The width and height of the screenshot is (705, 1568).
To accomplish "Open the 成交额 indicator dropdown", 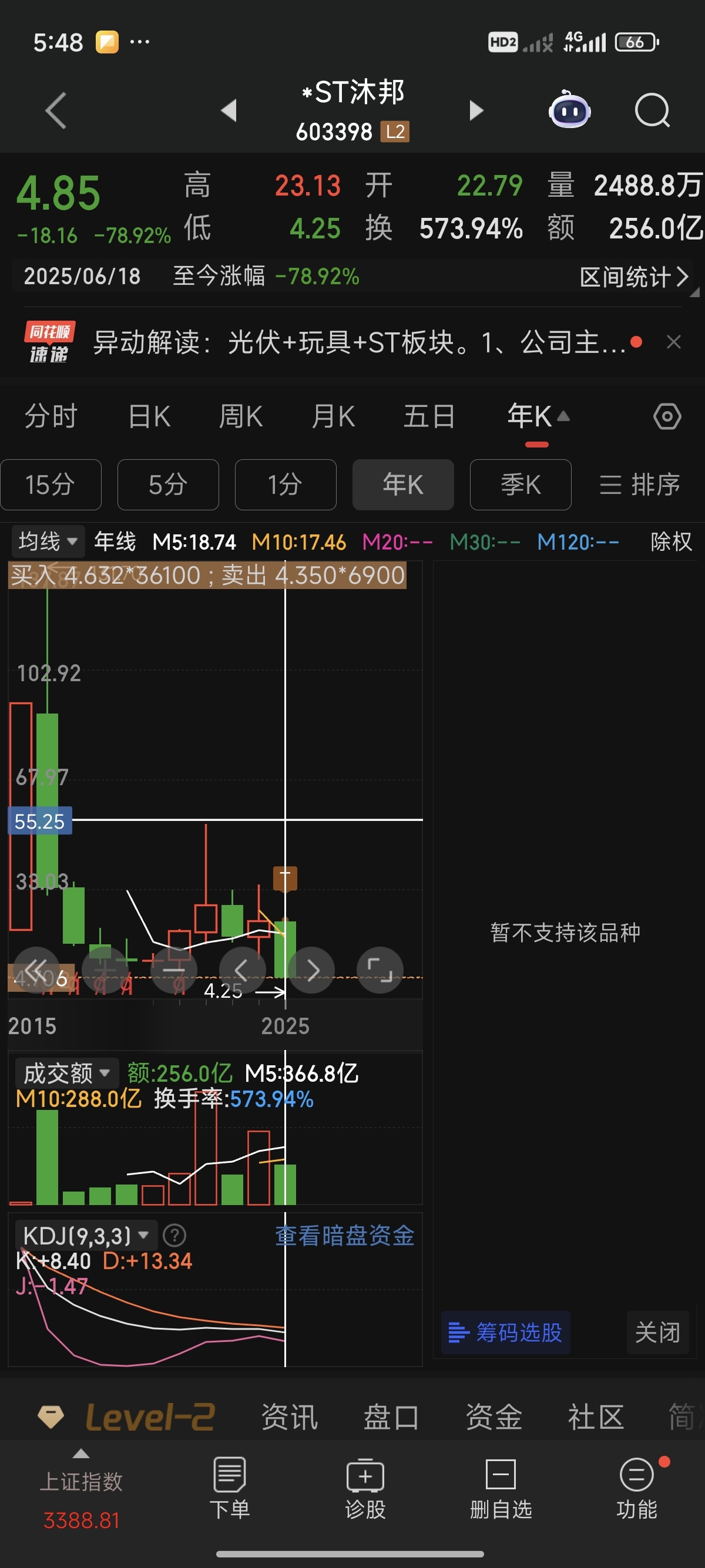I will click(x=66, y=1073).
